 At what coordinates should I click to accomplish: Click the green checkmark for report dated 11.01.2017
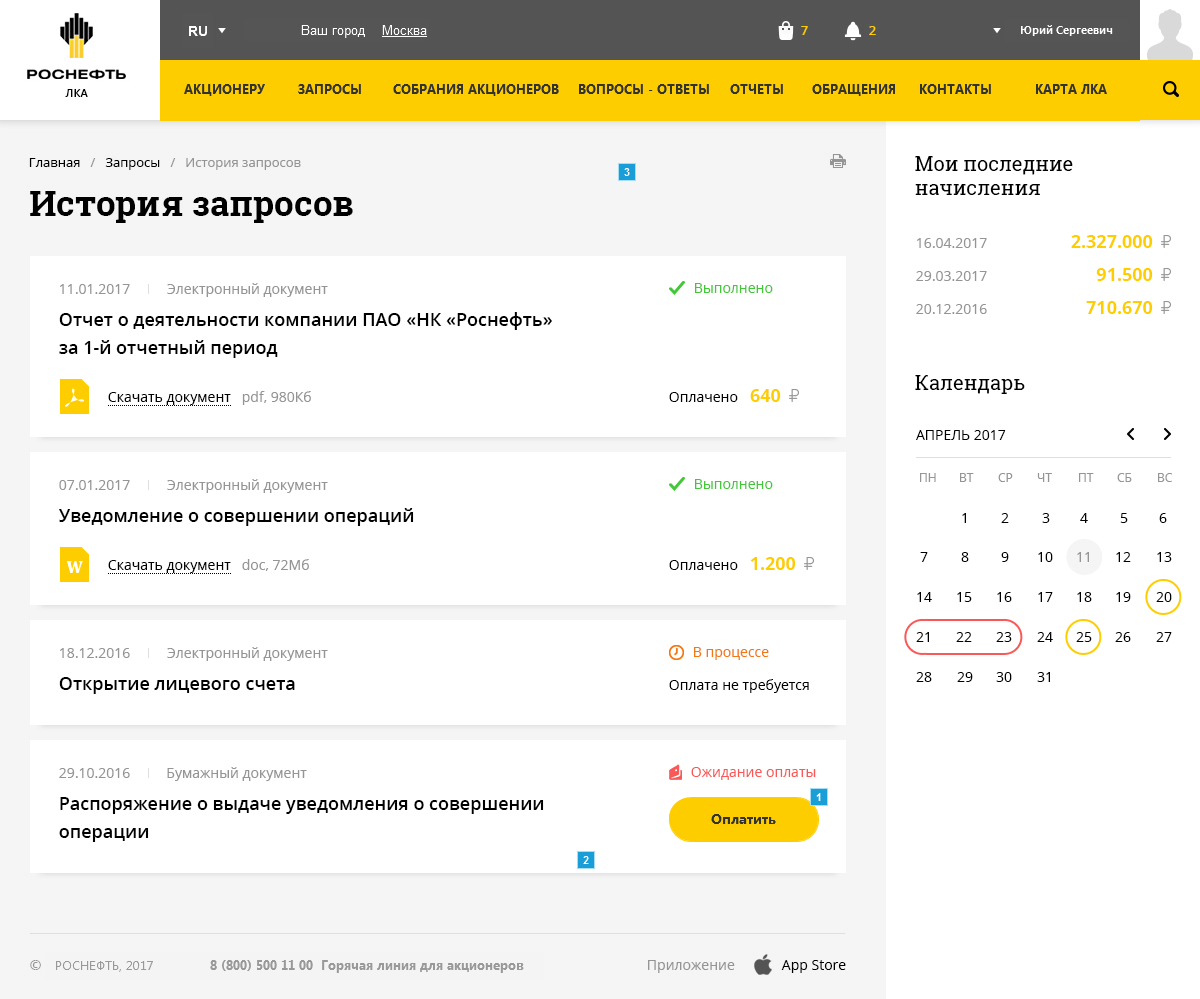click(x=677, y=288)
